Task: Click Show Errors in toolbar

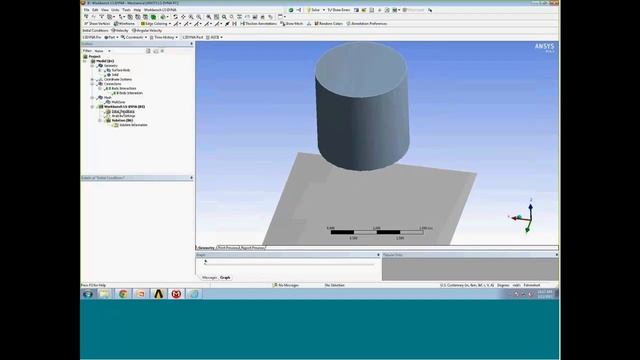Action: click(338, 10)
